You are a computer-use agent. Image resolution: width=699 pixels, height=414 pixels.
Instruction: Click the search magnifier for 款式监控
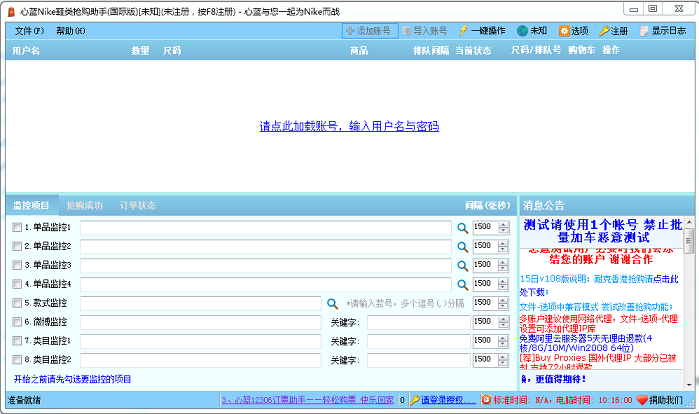(333, 303)
